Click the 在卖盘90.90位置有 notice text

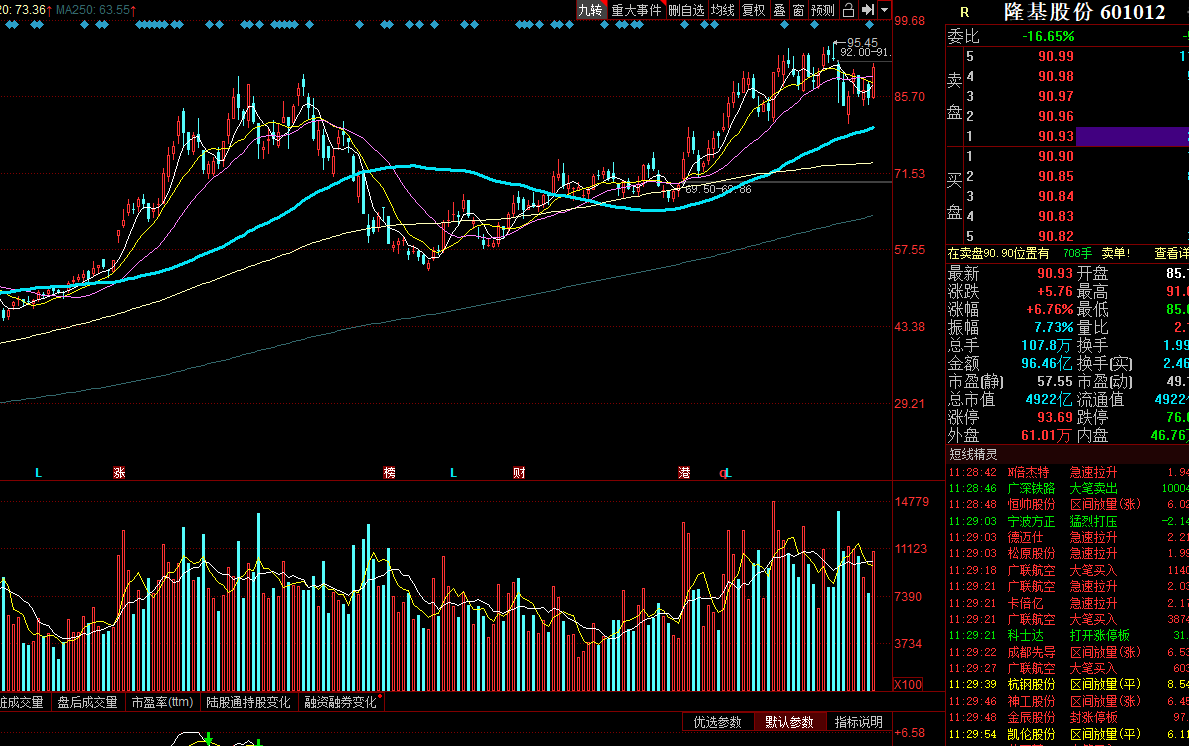(998, 253)
